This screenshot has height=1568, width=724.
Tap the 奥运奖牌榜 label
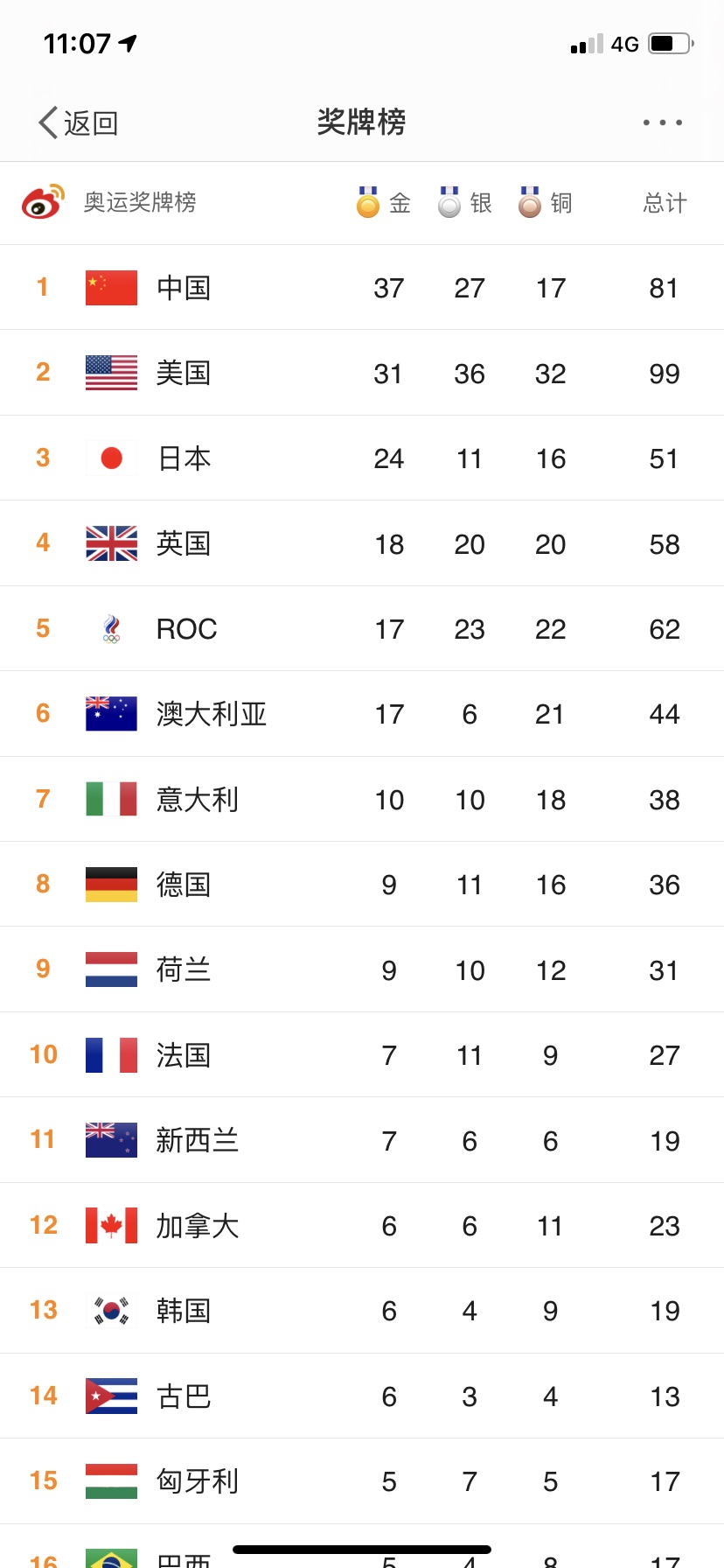pyautogui.click(x=140, y=202)
